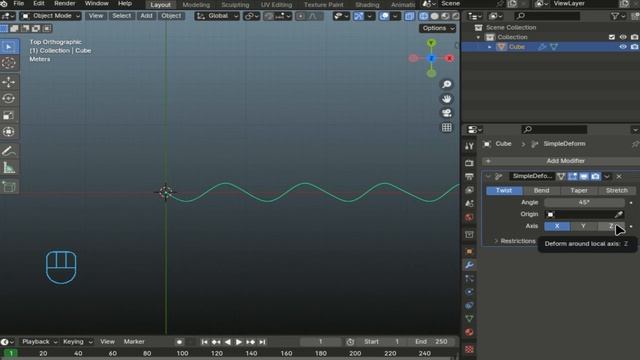This screenshot has height=360, width=640.
Task: Toggle Collection exclude checkbox
Action: coord(611,37)
